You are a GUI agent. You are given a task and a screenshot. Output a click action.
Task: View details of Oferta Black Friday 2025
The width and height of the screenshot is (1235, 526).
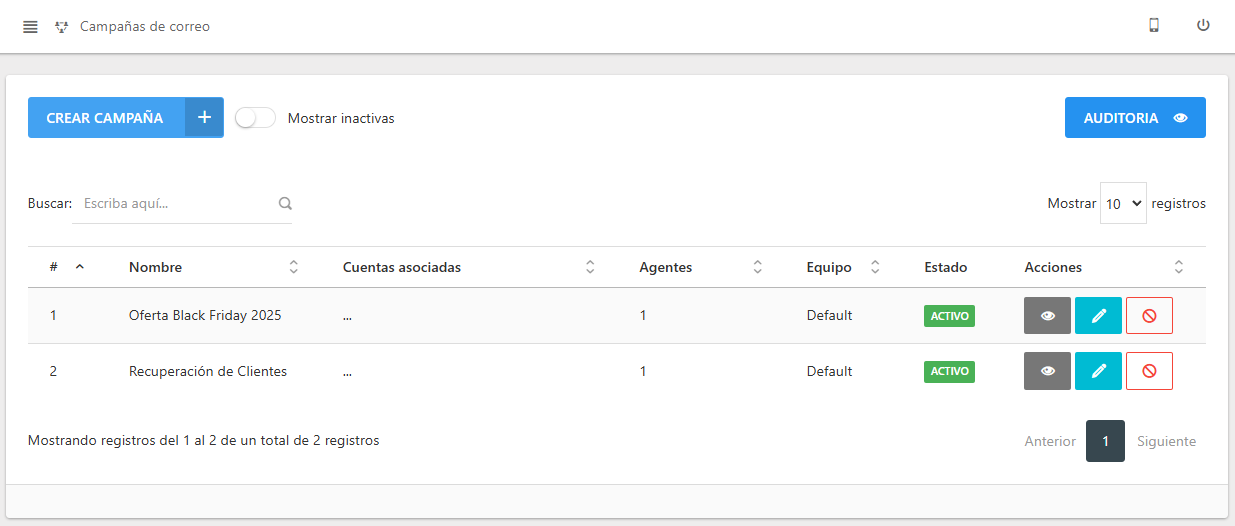1047,315
